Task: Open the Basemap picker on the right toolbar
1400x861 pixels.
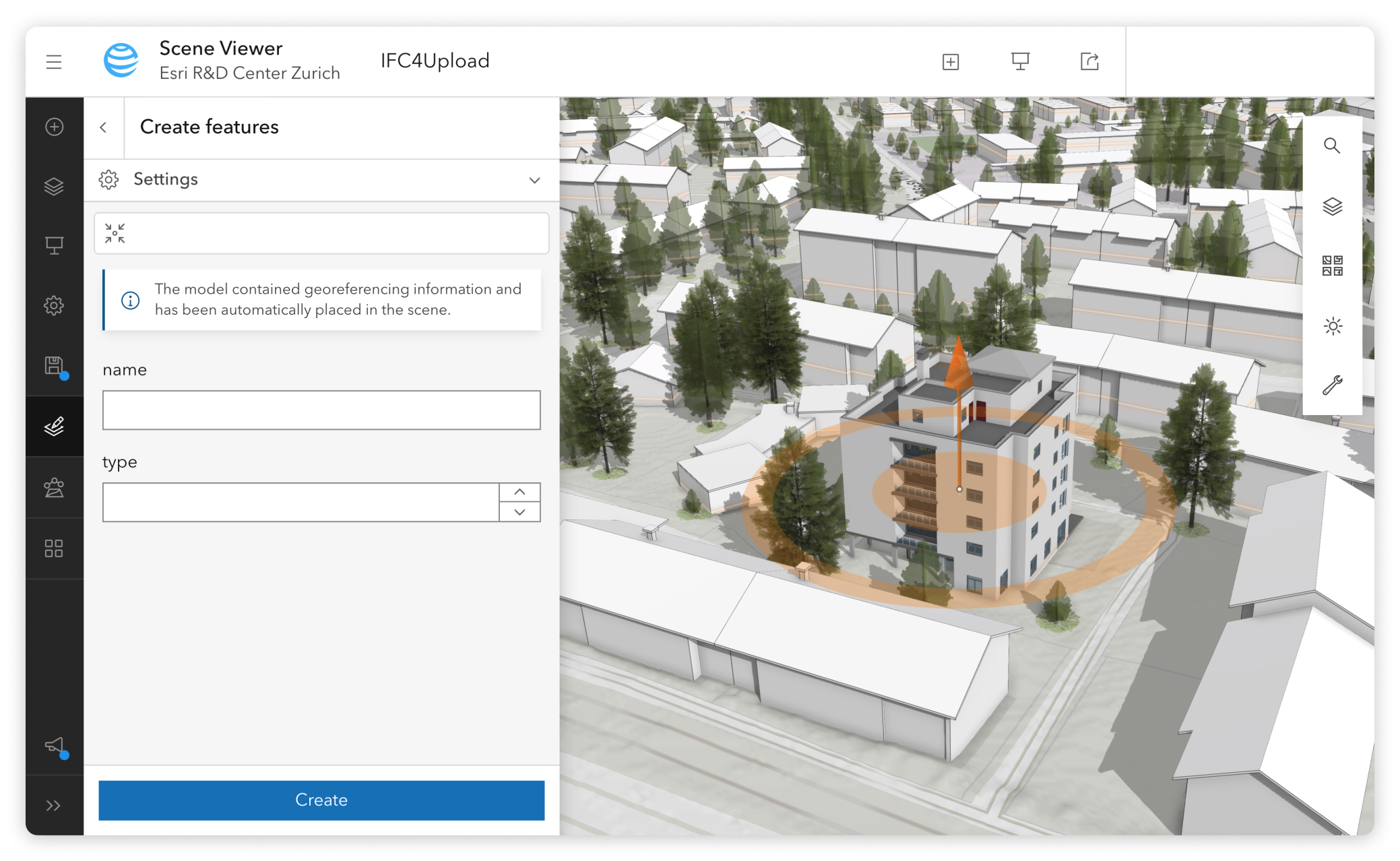Action: tap(1333, 266)
